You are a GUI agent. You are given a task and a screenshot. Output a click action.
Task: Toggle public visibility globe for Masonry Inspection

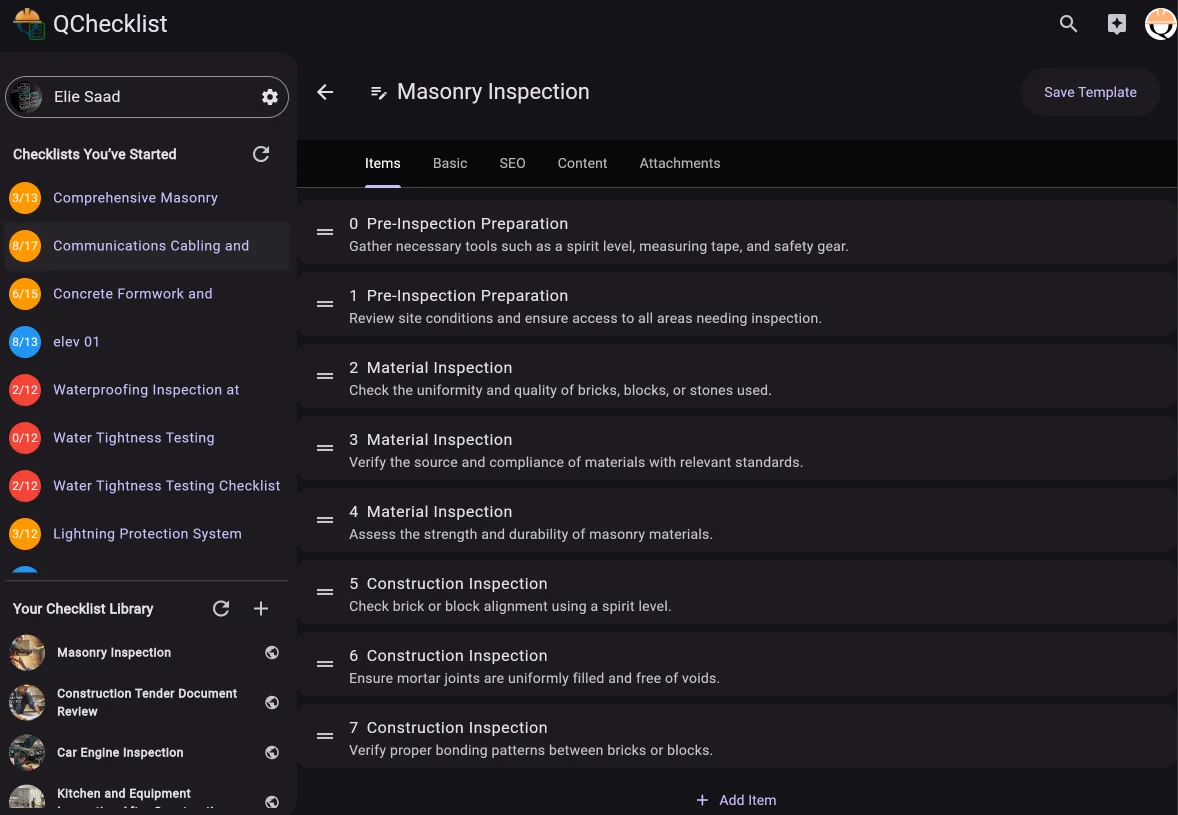272,652
